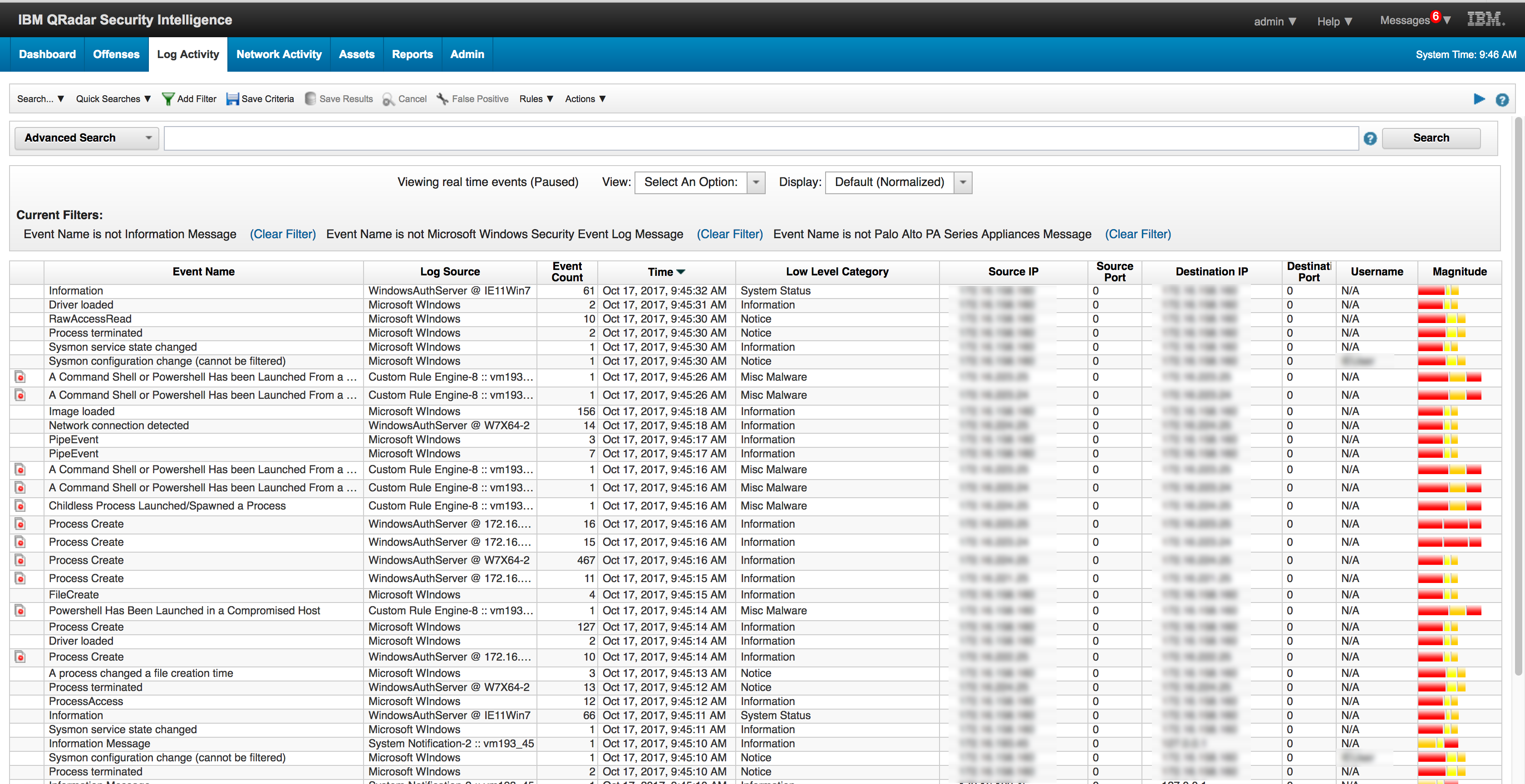
Task: Resume real-time event streaming with the play icon
Action: pyautogui.click(x=1480, y=99)
